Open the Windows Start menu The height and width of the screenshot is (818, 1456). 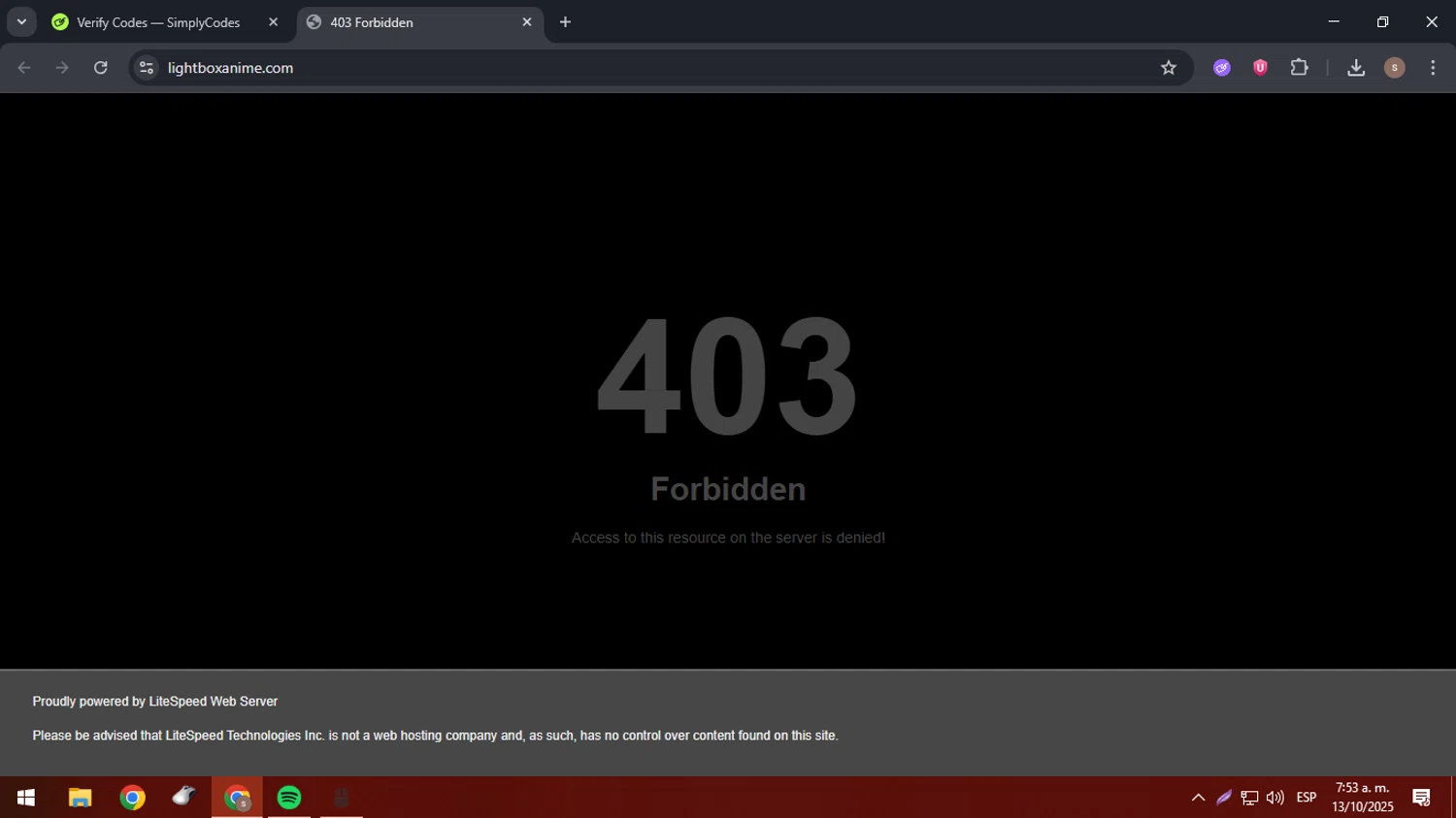(x=26, y=798)
